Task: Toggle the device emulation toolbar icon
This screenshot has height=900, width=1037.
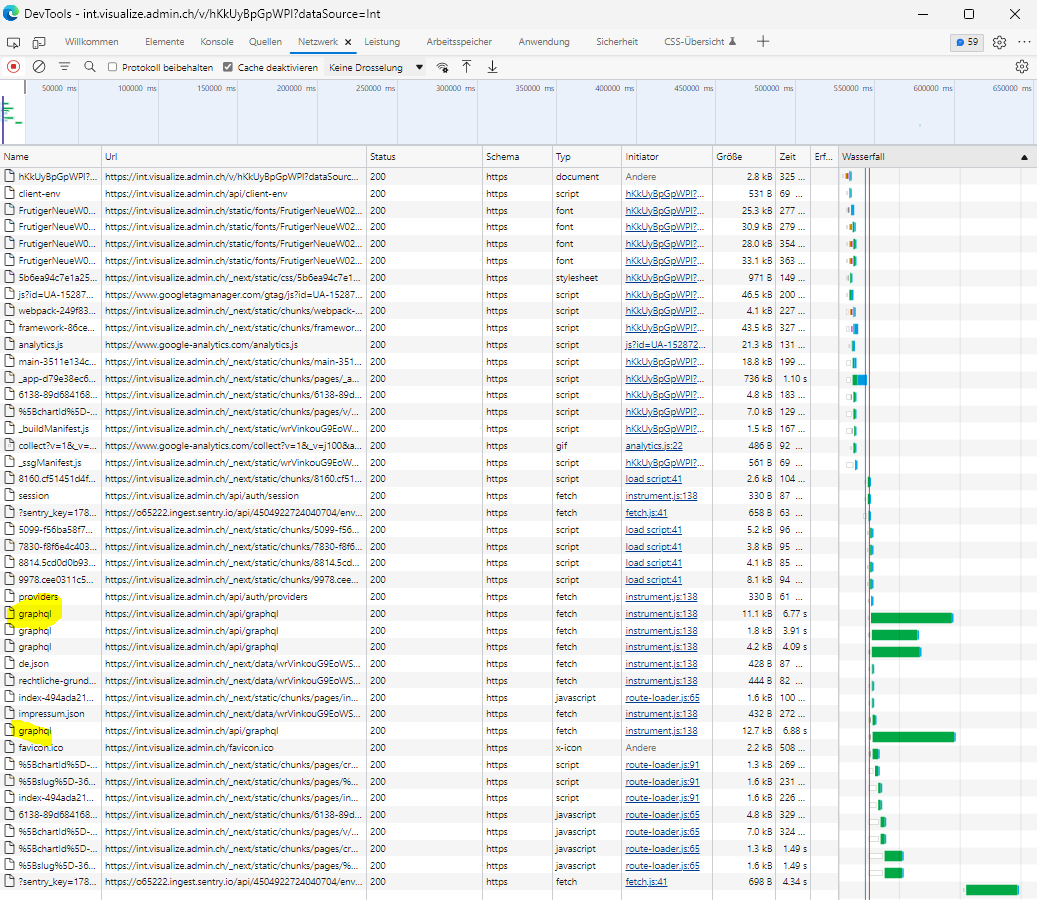Action: (x=38, y=42)
